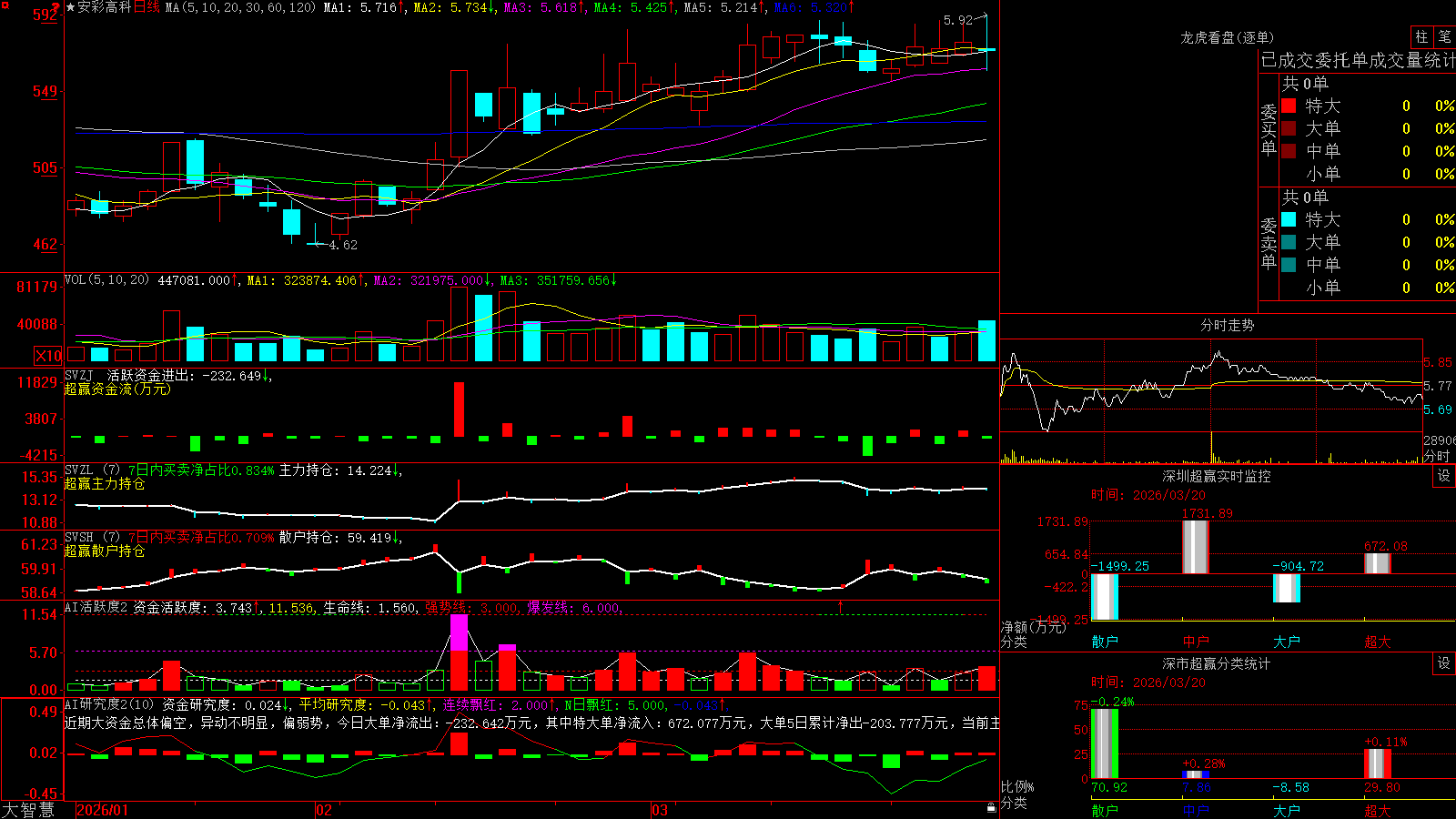Click the red 超大 bar showing 29.80 percent

[x=1378, y=763]
